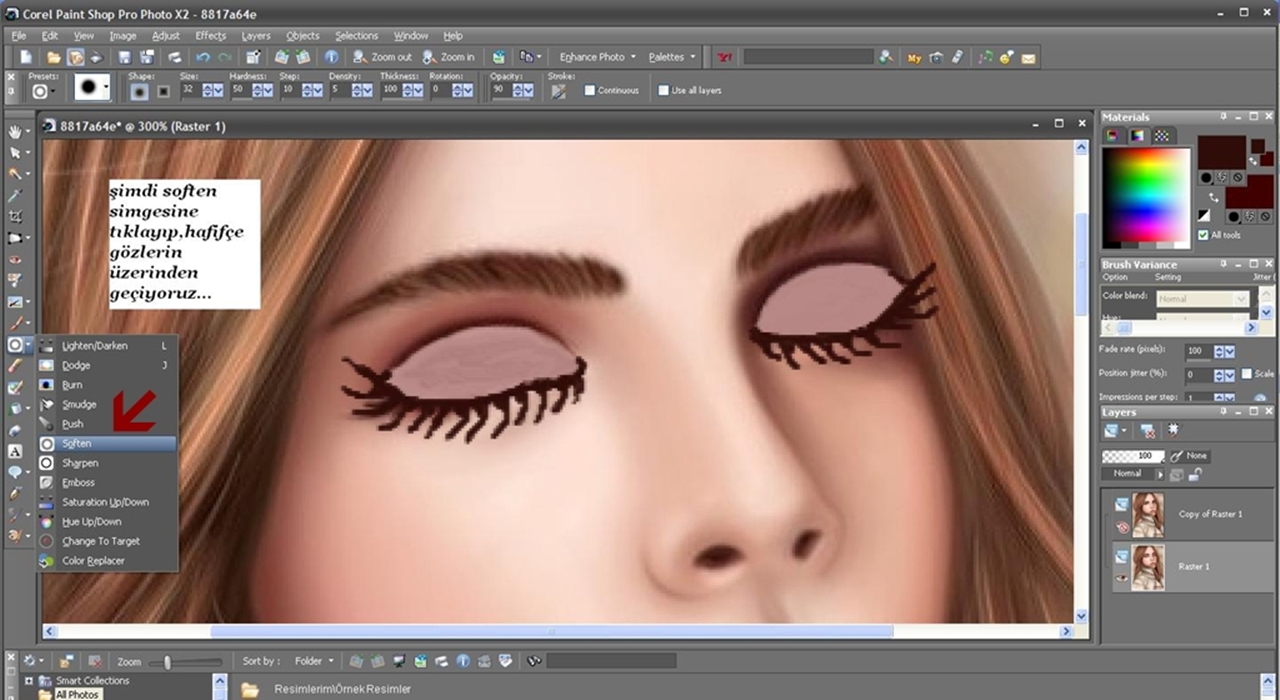The image size is (1280, 700).
Task: Click the Save disk icon
Action: point(125,58)
